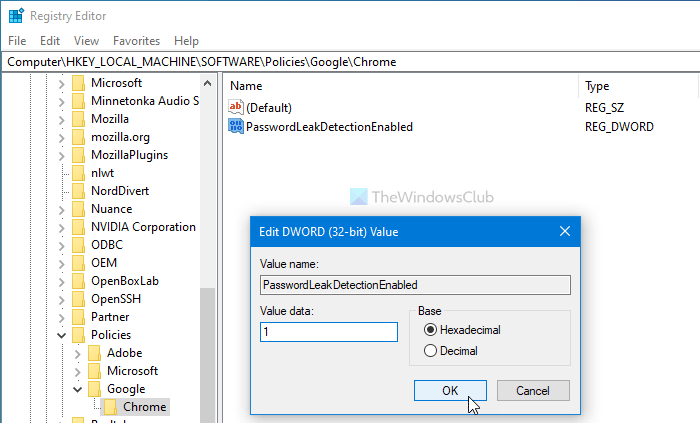Expand the Adobe policies key

78,353
